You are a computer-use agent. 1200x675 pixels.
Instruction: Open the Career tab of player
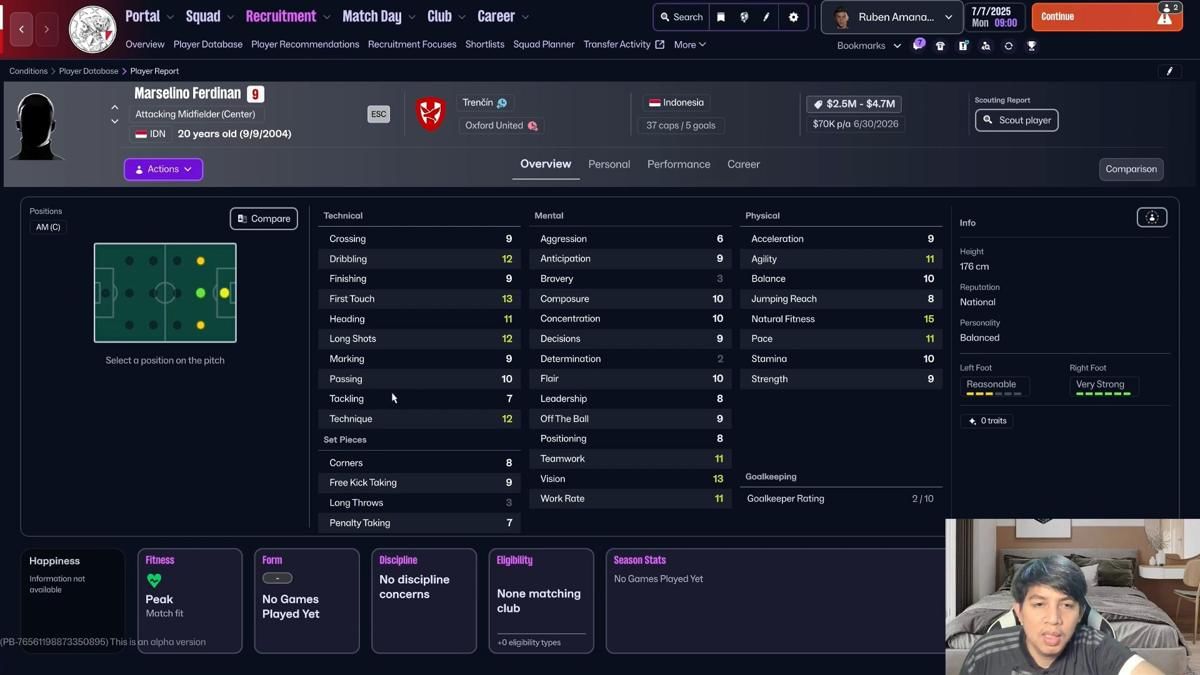click(x=743, y=164)
